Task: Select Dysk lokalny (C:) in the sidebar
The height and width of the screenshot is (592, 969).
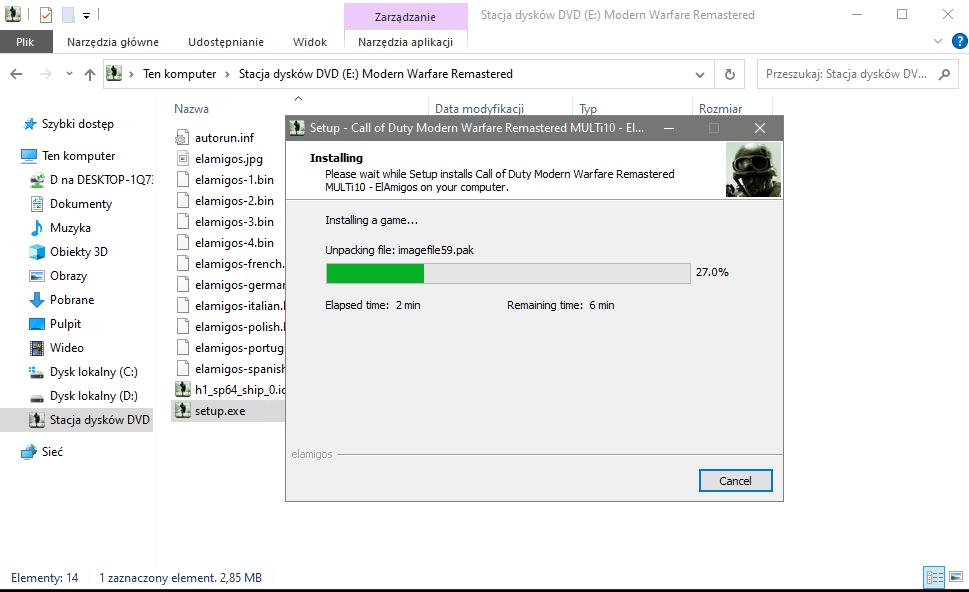Action: point(93,372)
